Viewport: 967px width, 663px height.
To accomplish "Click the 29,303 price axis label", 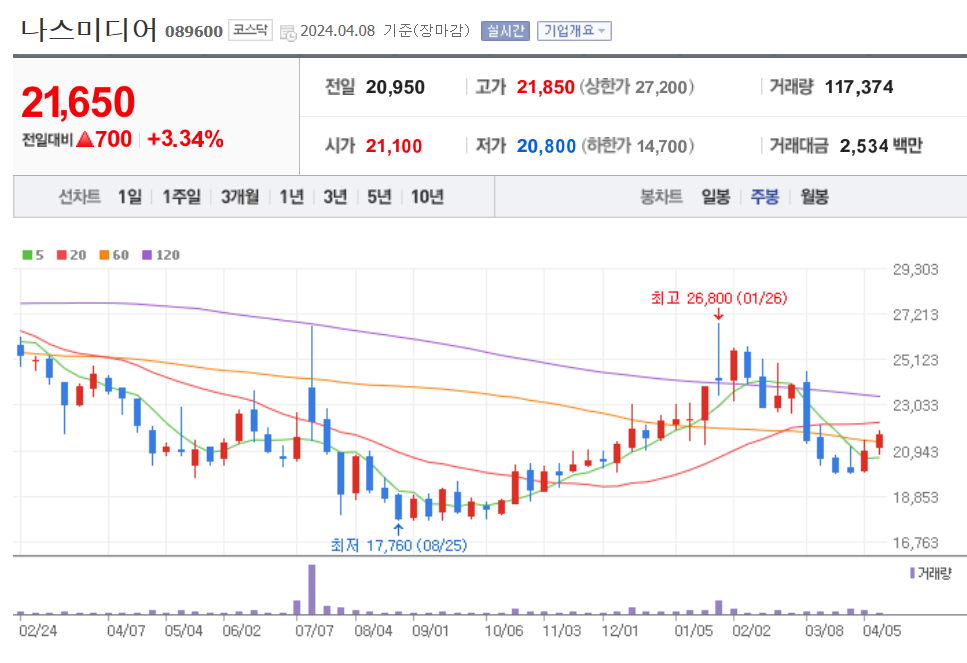I will tap(915, 270).
